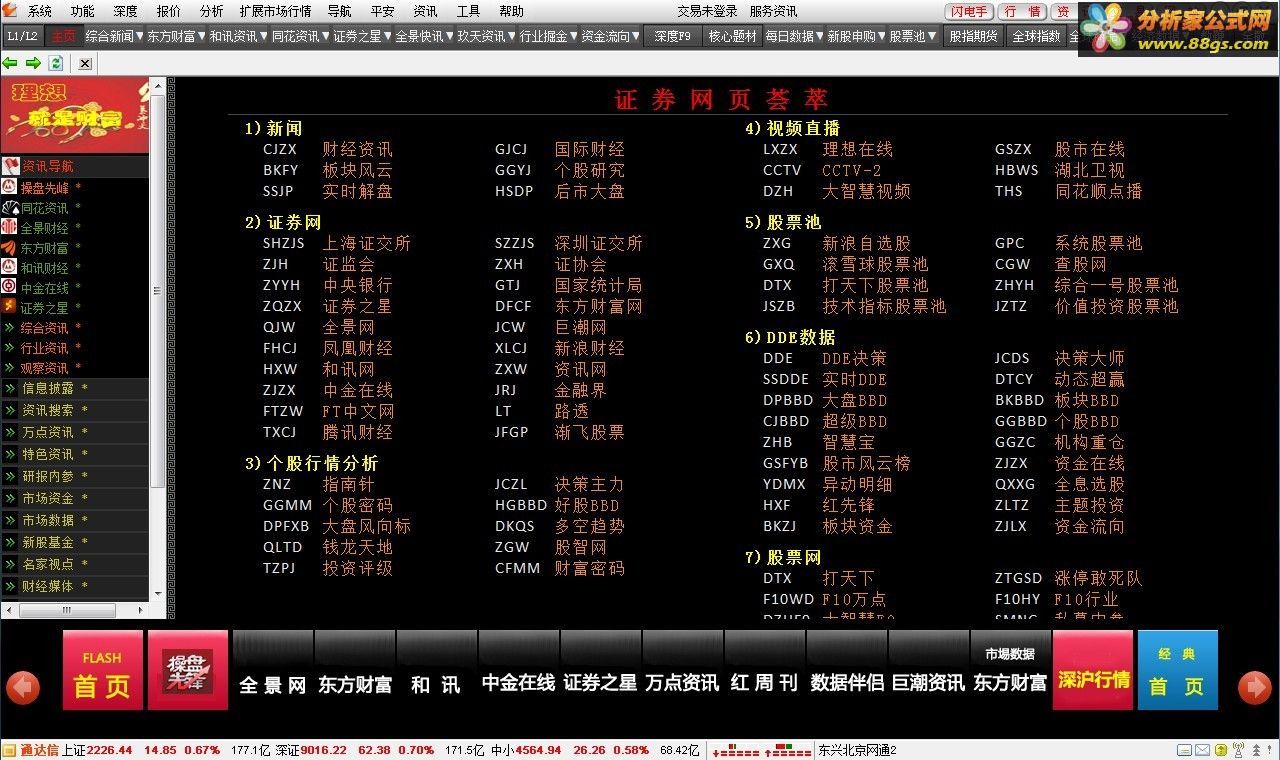Open the 帮助 menu
Viewport: 1280px width, 760px height.
(x=511, y=11)
